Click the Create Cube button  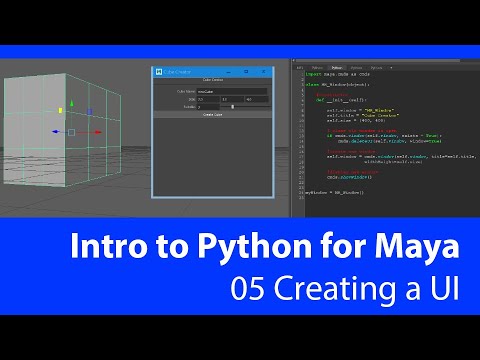click(213, 114)
